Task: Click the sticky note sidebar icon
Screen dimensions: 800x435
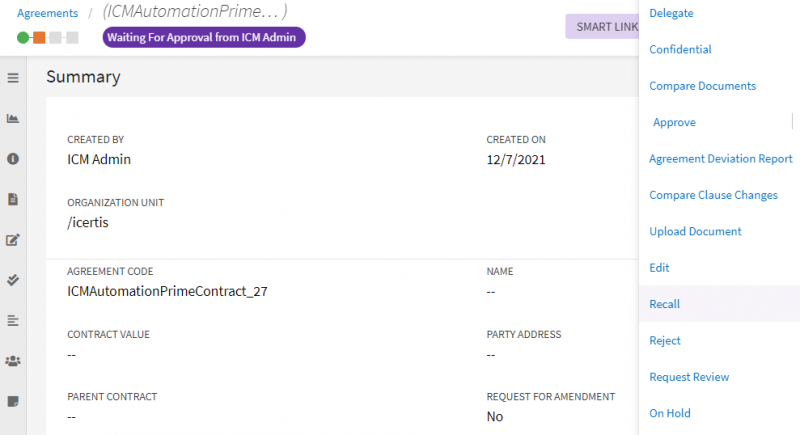Action: 13,401
